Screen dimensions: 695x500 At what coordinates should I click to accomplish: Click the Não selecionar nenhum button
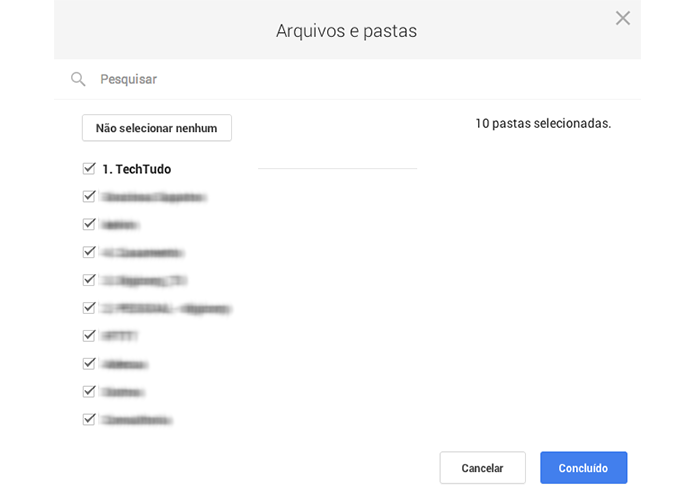coord(156,128)
